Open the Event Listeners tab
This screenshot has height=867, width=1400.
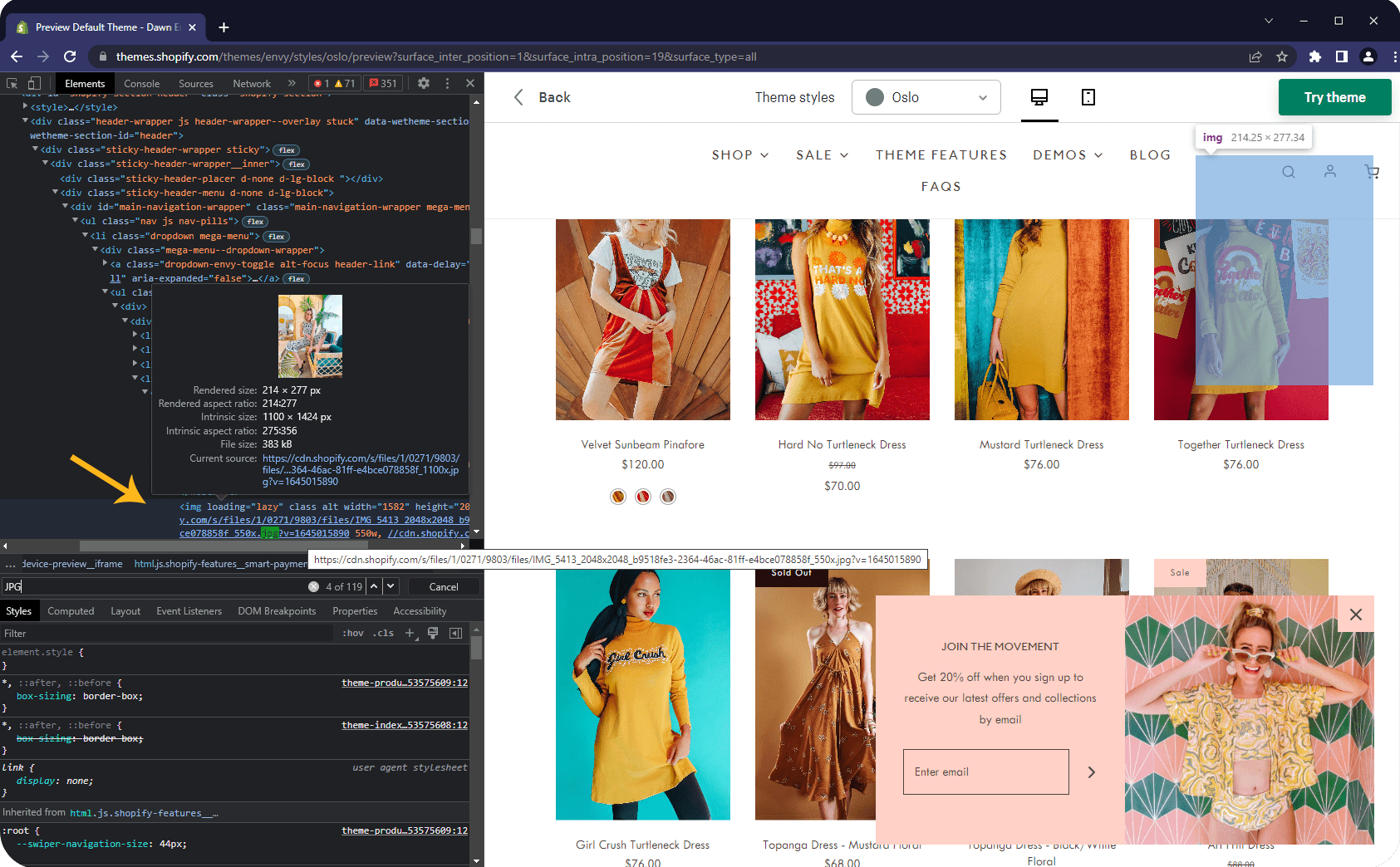coord(189,611)
